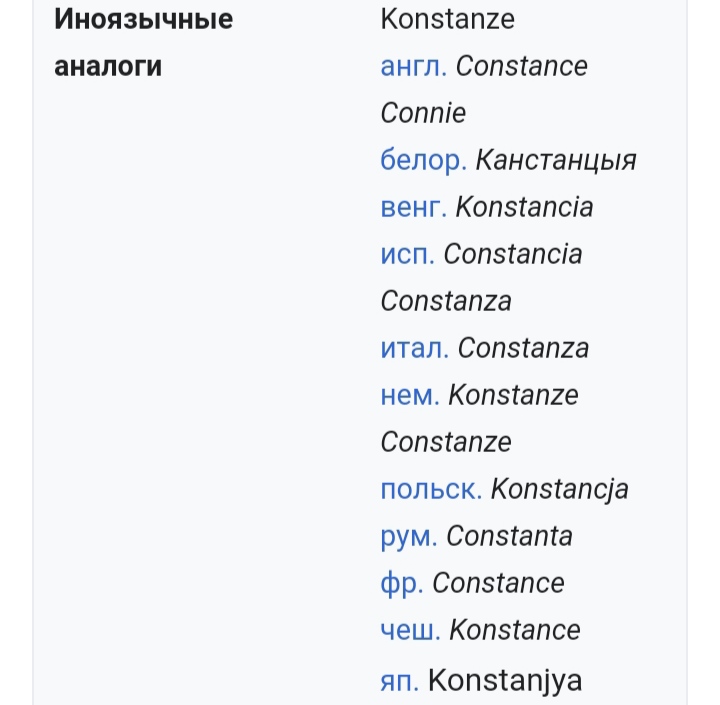Open the польск. language link
The image size is (720, 705).
(431, 490)
